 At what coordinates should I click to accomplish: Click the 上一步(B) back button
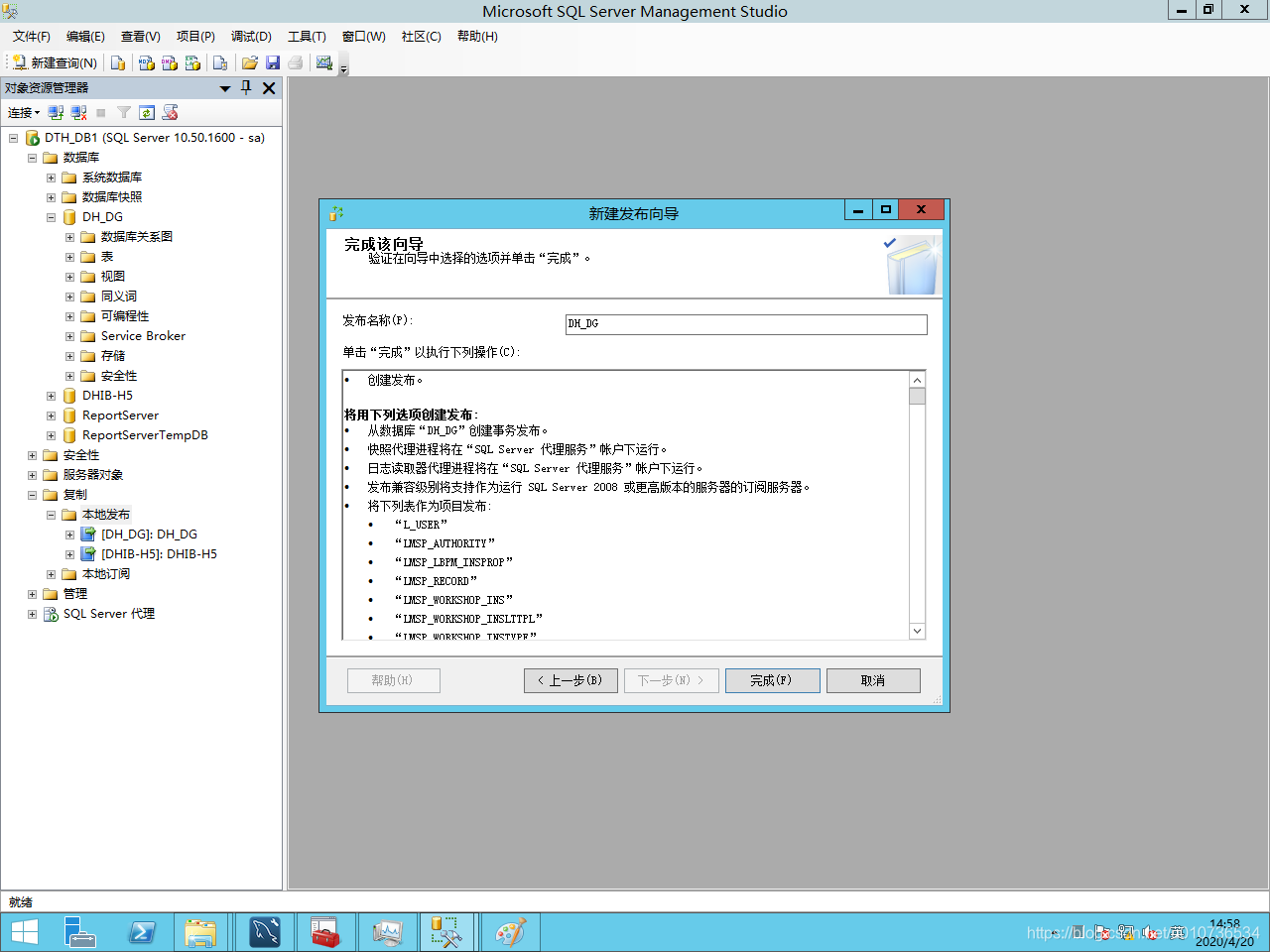click(x=571, y=680)
